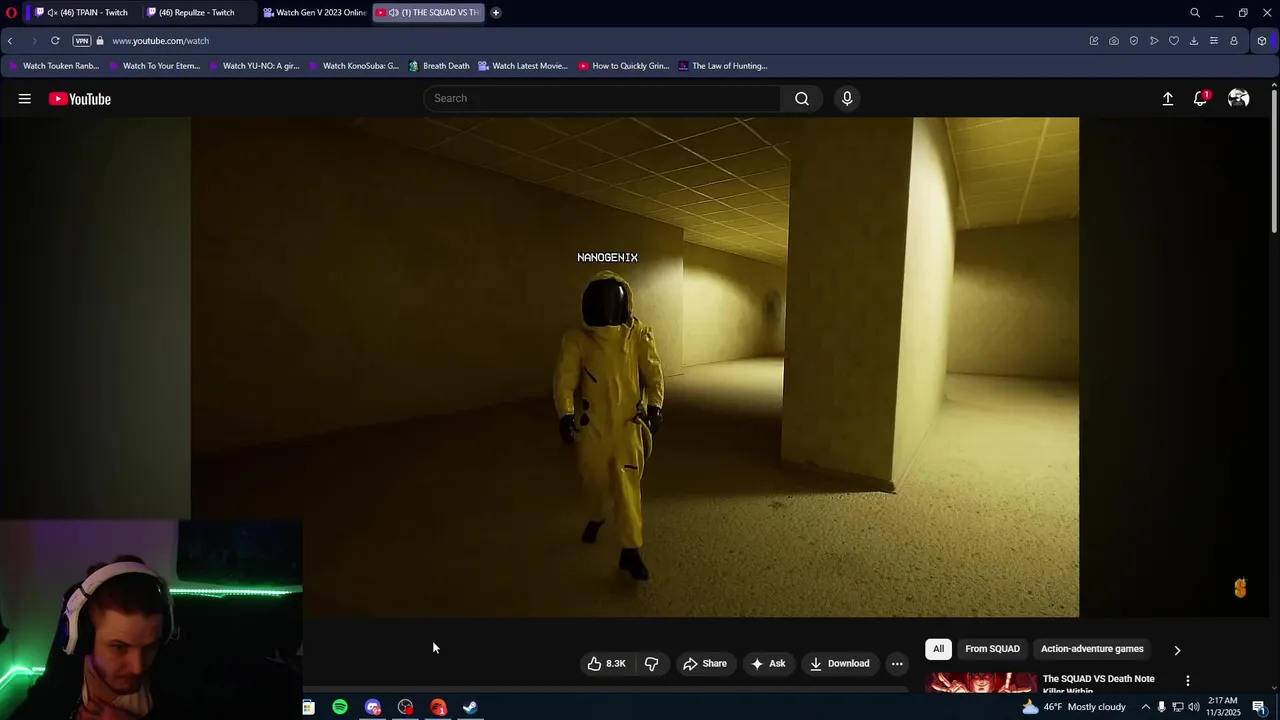Open the Opera Flow send icon
Viewport: 1280px width, 720px height.
click(1154, 41)
